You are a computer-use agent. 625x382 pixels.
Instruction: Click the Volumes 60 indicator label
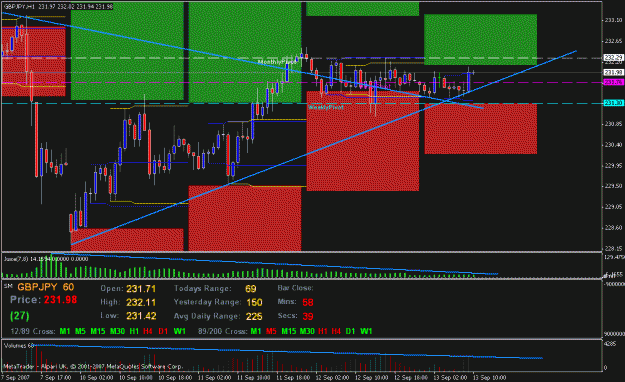pos(19,346)
